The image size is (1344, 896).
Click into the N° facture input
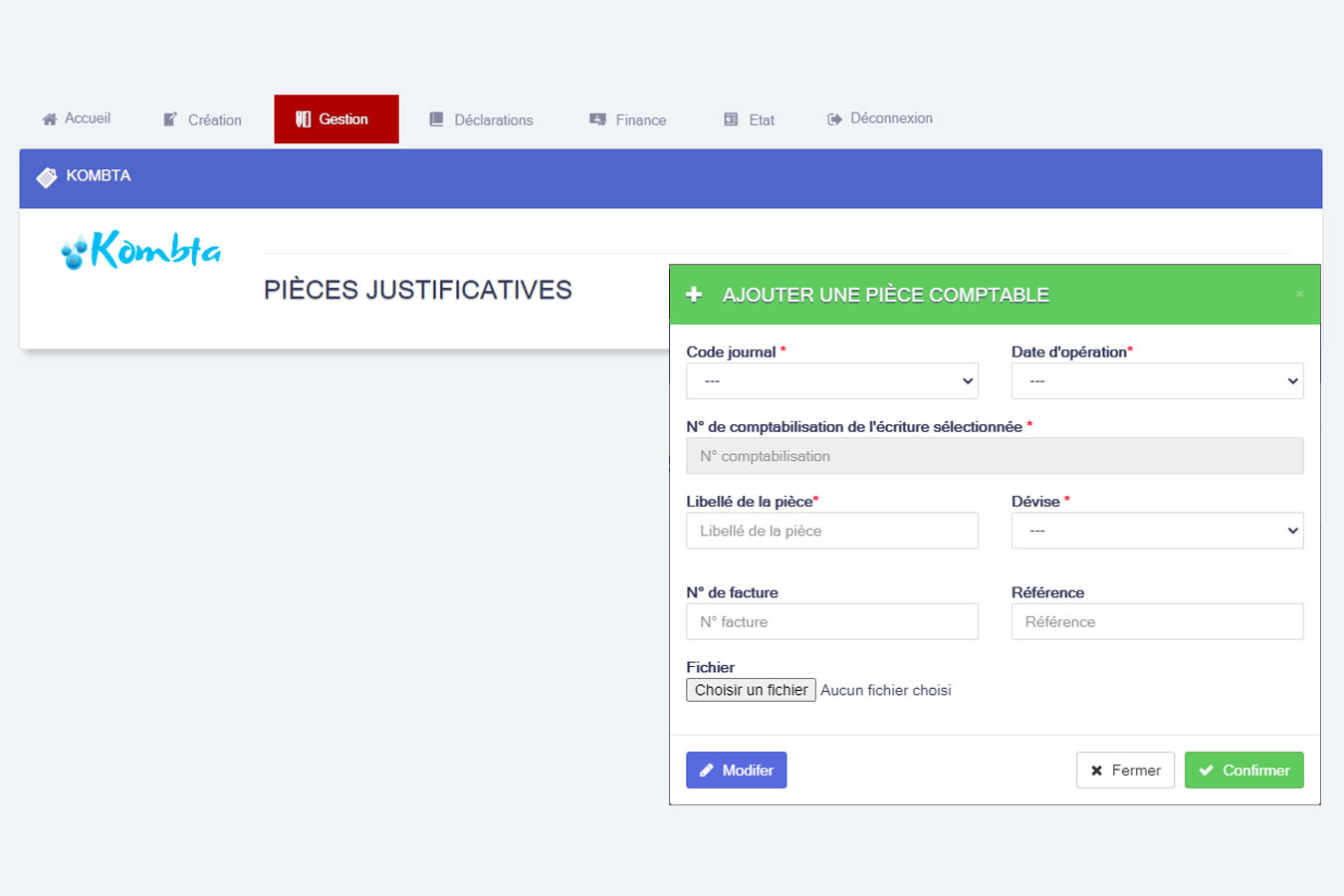click(x=831, y=622)
